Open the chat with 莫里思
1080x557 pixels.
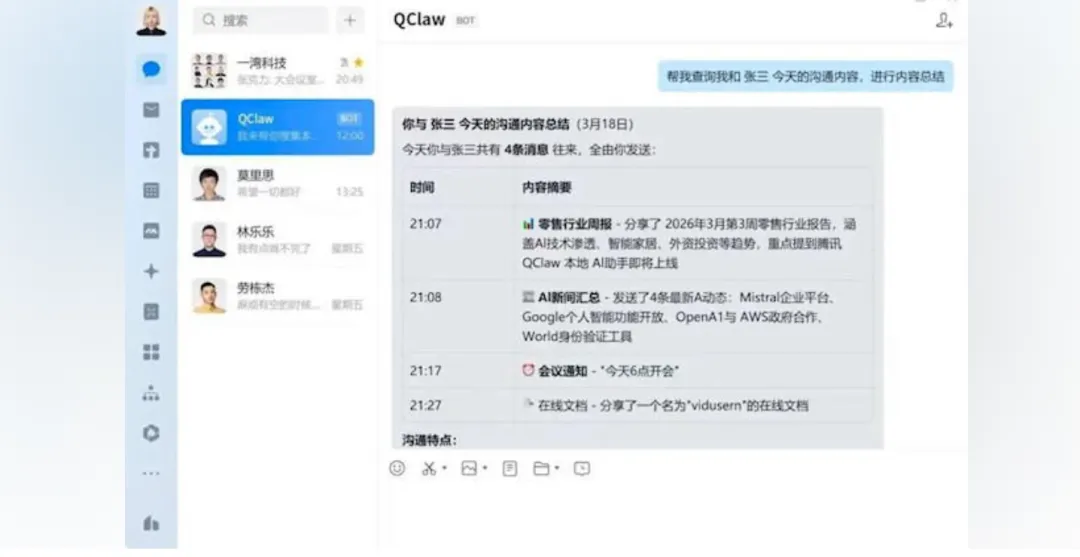[278, 184]
